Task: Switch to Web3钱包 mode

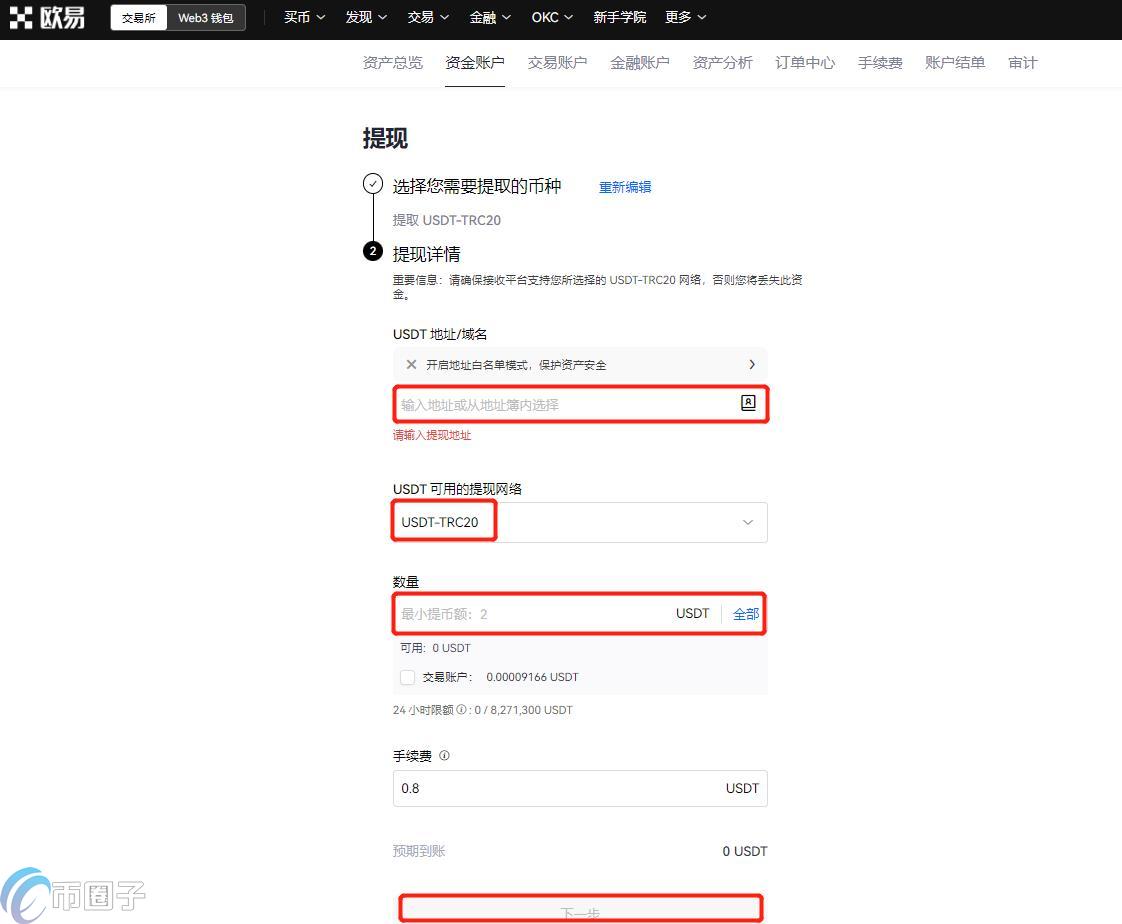Action: (x=205, y=17)
